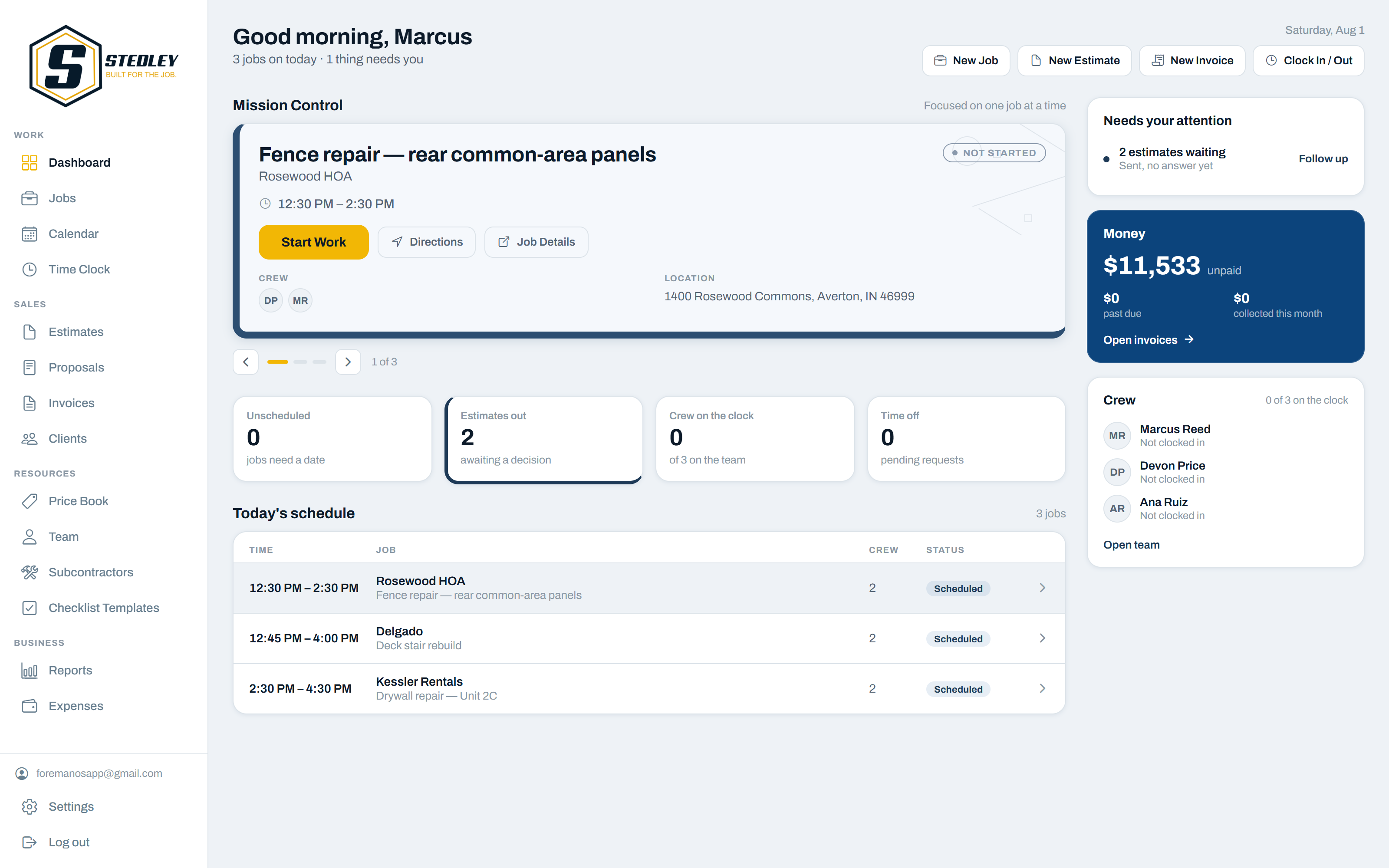Screen dimensions: 1389x868
Task: Click the New Invoice button
Action: 1192,60
